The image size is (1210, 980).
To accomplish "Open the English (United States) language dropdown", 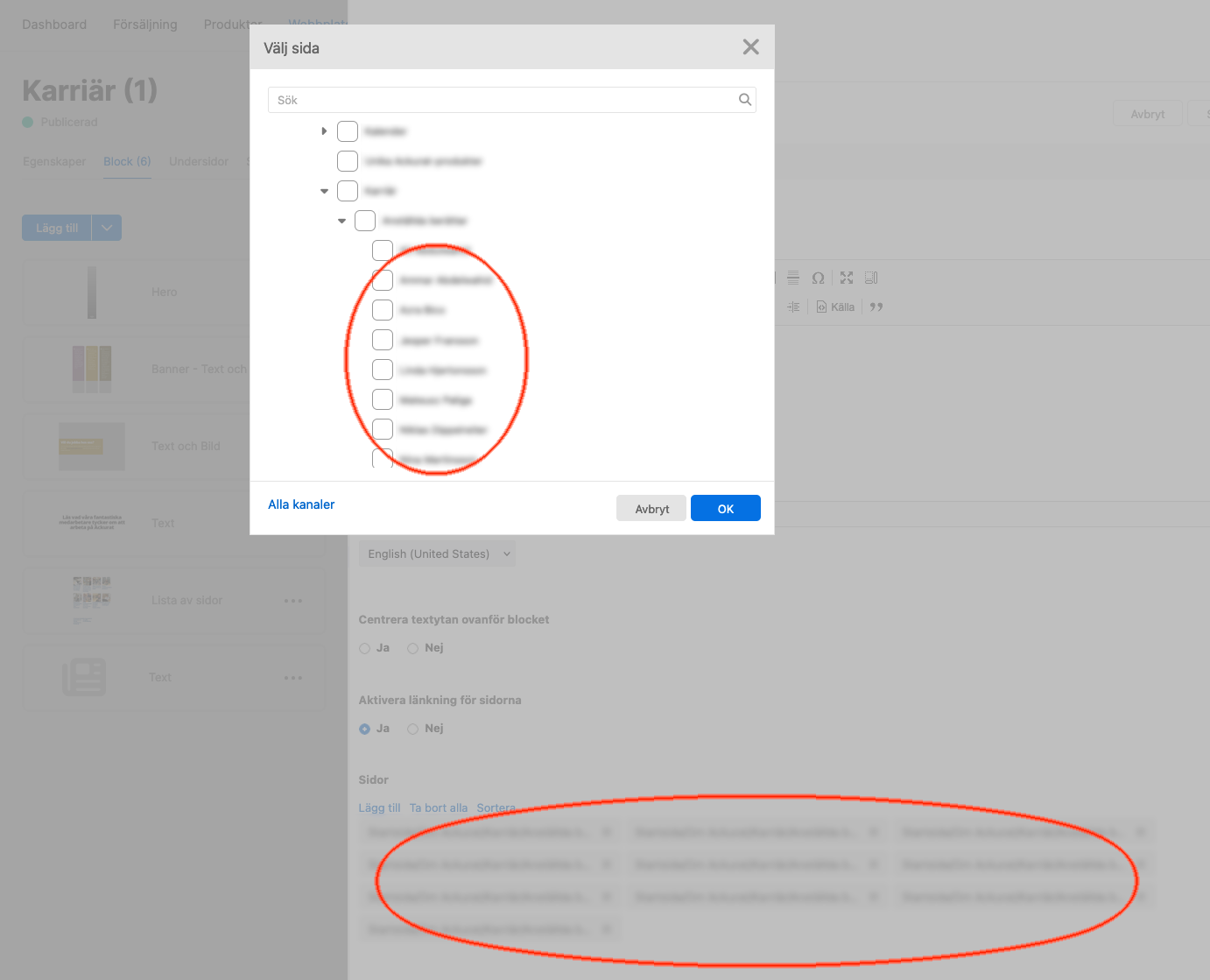I will [x=437, y=554].
